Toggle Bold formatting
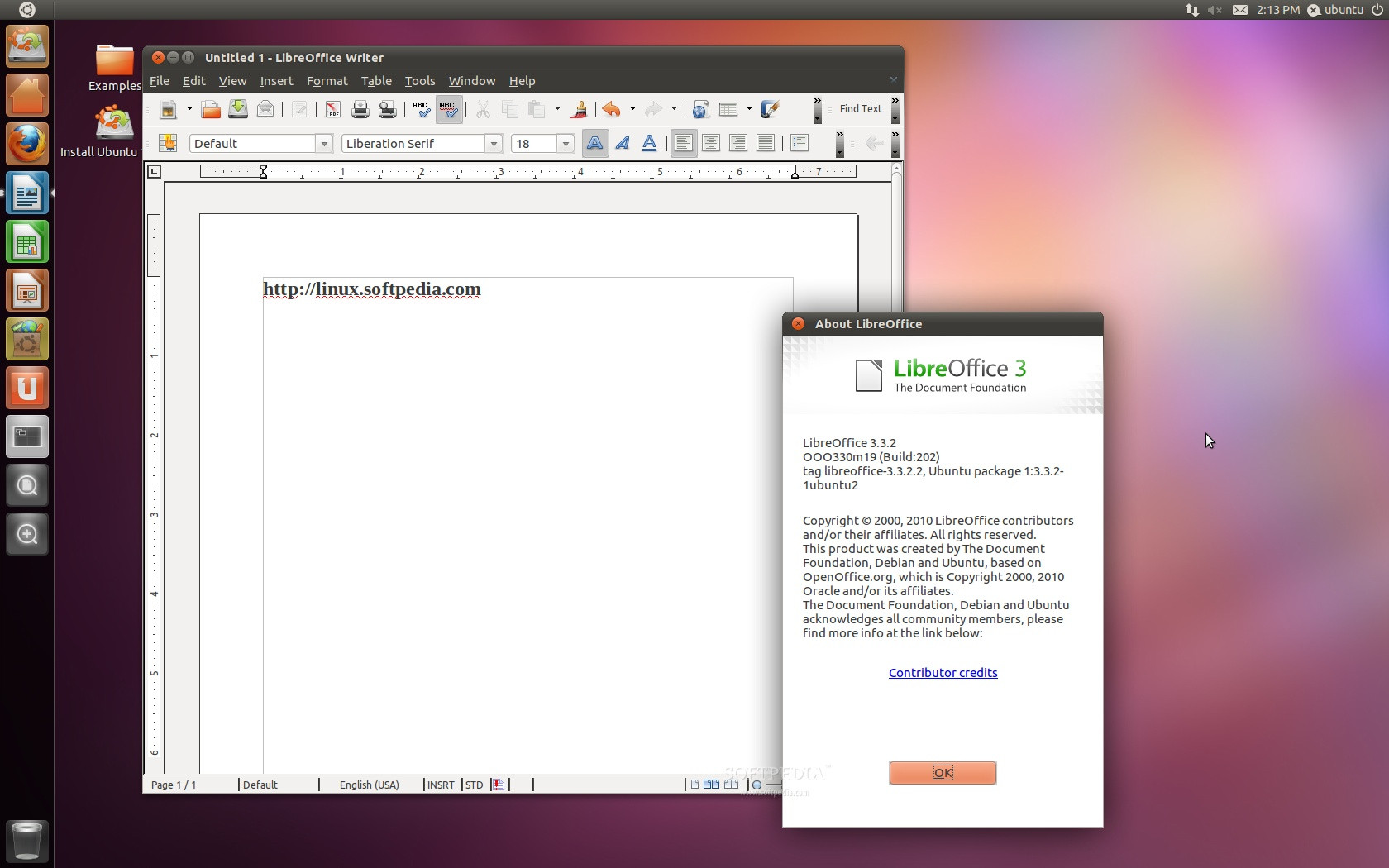The width and height of the screenshot is (1389, 868). click(594, 143)
